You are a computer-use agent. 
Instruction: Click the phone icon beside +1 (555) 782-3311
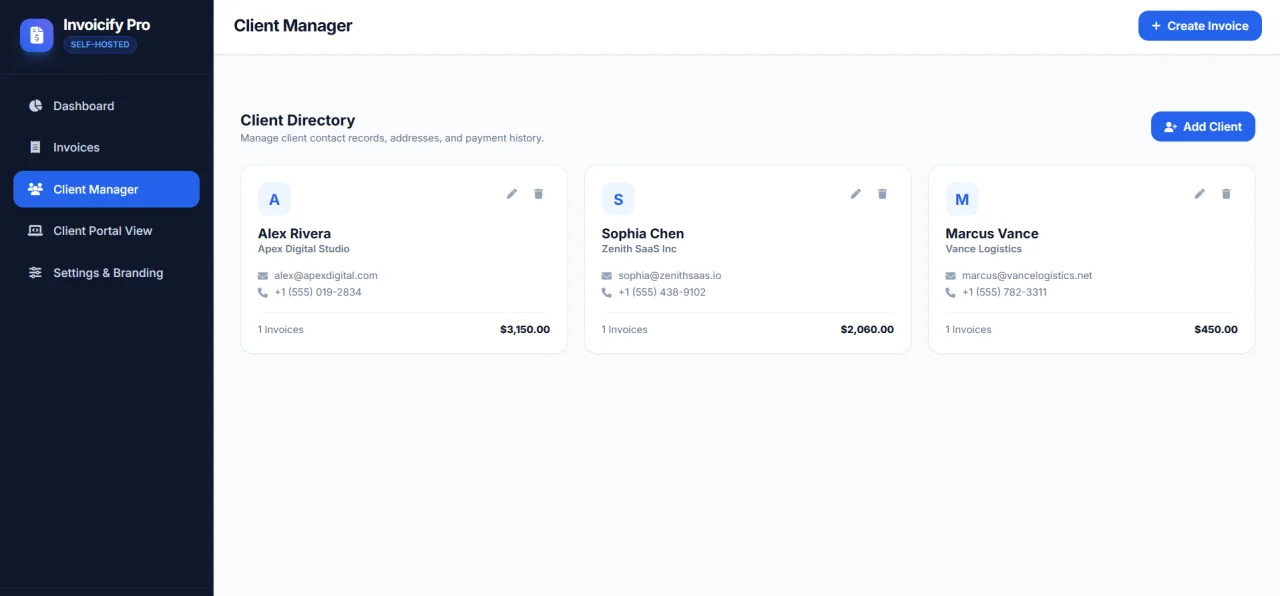click(951, 293)
